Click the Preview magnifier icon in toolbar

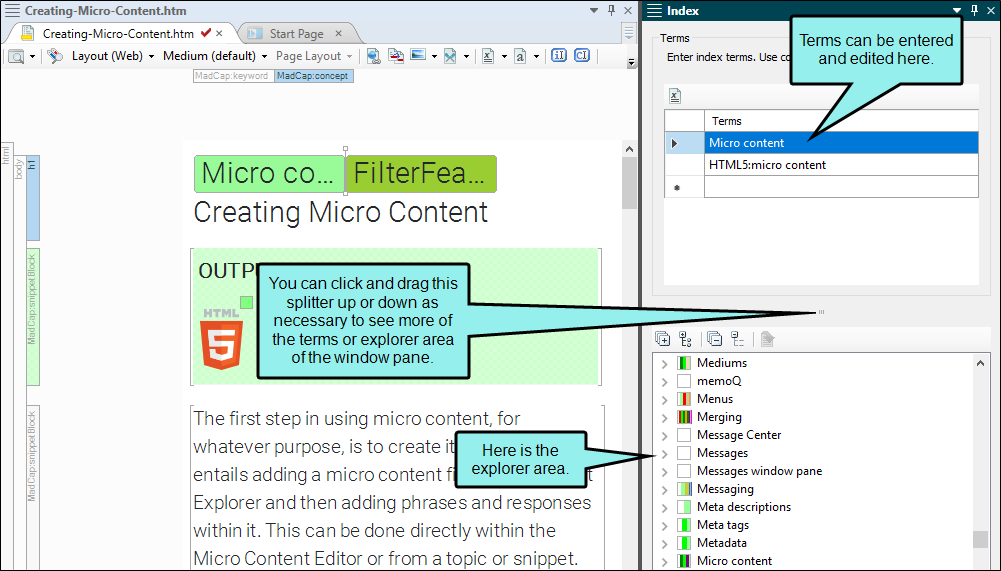[16, 56]
